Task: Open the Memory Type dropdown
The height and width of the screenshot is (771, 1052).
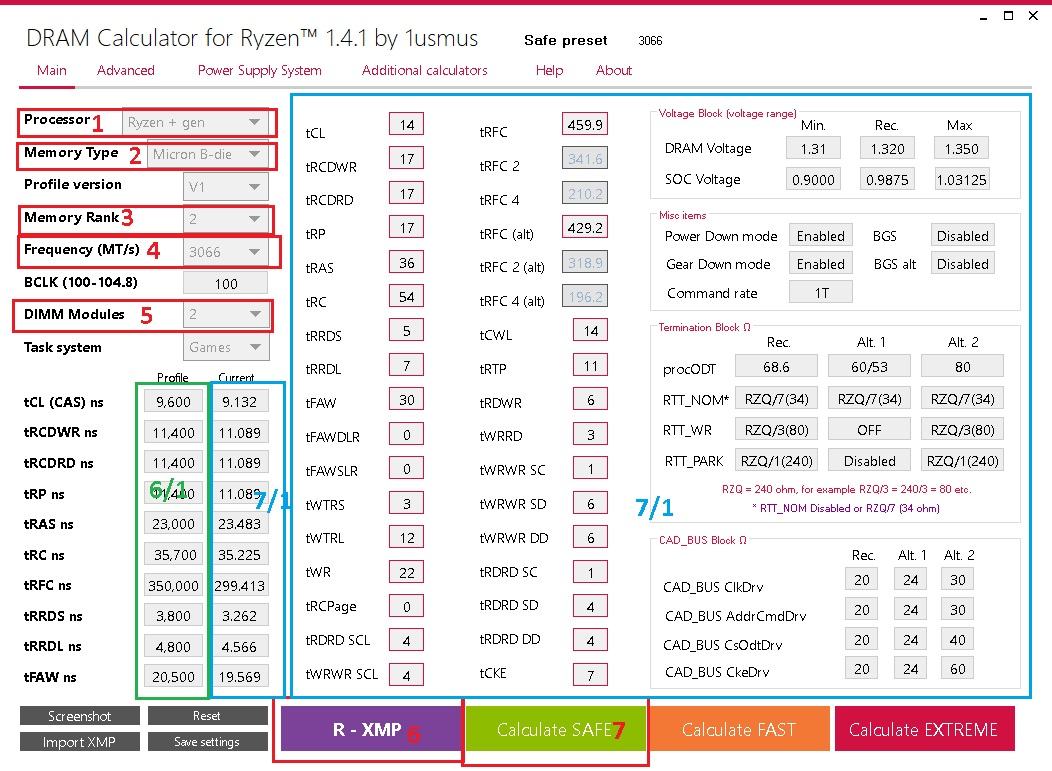Action: coord(206,154)
